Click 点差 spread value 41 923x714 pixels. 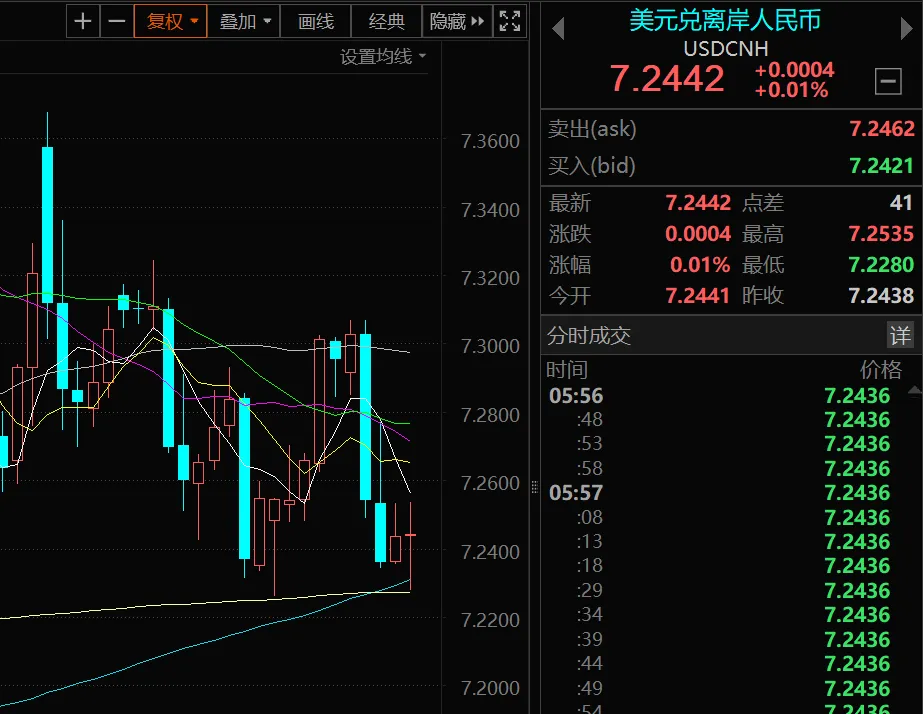(901, 202)
